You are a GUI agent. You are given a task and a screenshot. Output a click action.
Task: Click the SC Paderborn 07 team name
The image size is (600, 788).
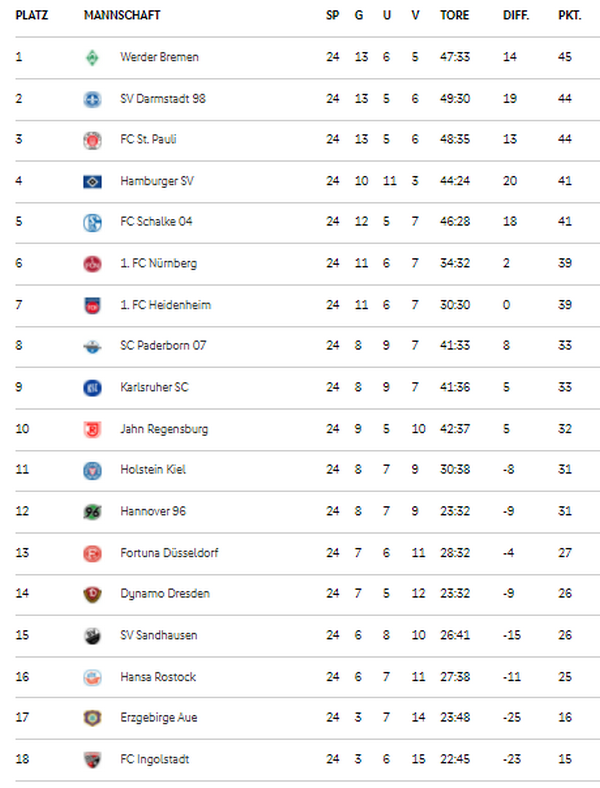tap(163, 346)
